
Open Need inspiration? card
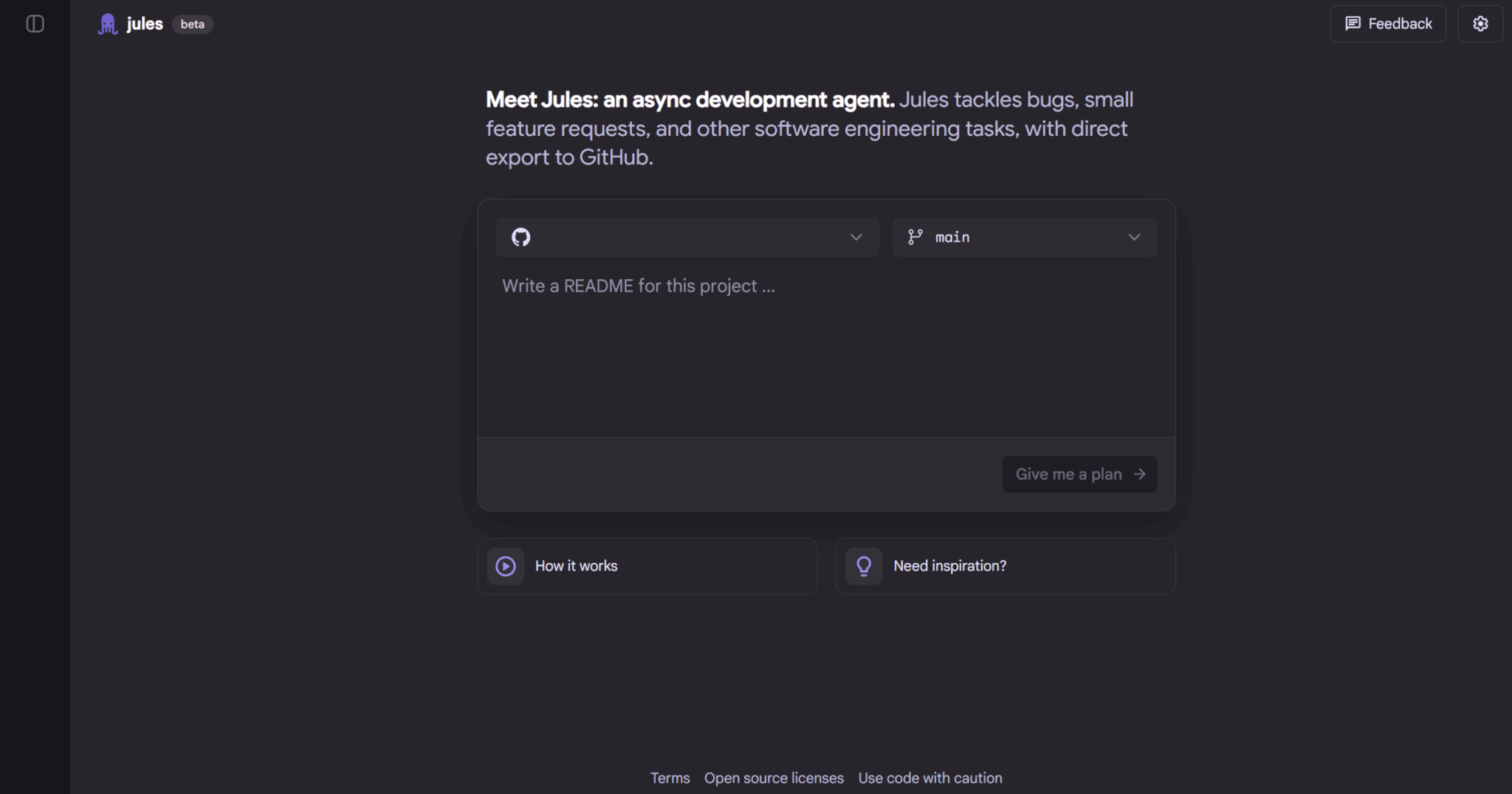pos(1006,567)
